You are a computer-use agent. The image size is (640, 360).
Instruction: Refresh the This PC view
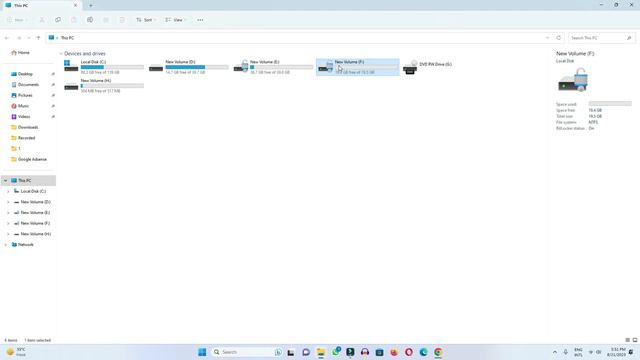click(x=559, y=38)
